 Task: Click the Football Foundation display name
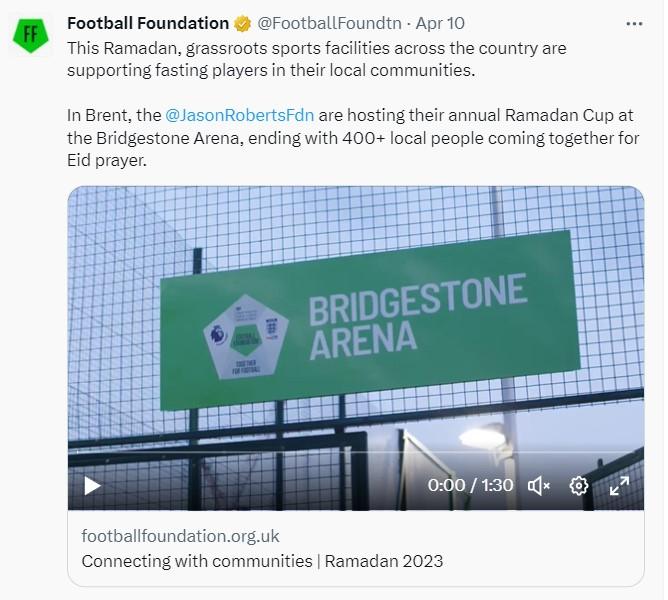click(148, 23)
